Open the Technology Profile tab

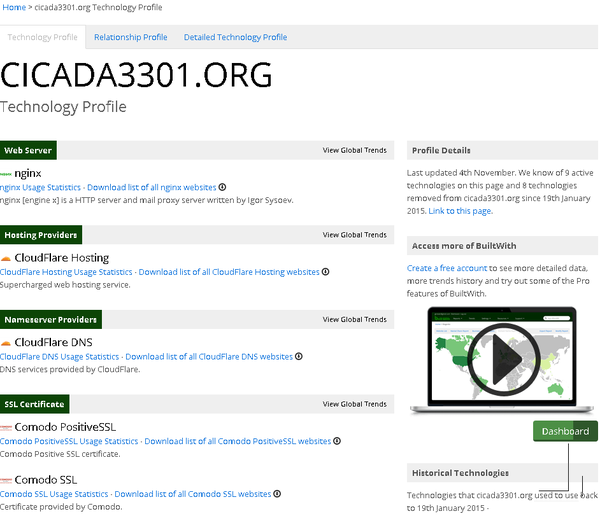[42, 37]
